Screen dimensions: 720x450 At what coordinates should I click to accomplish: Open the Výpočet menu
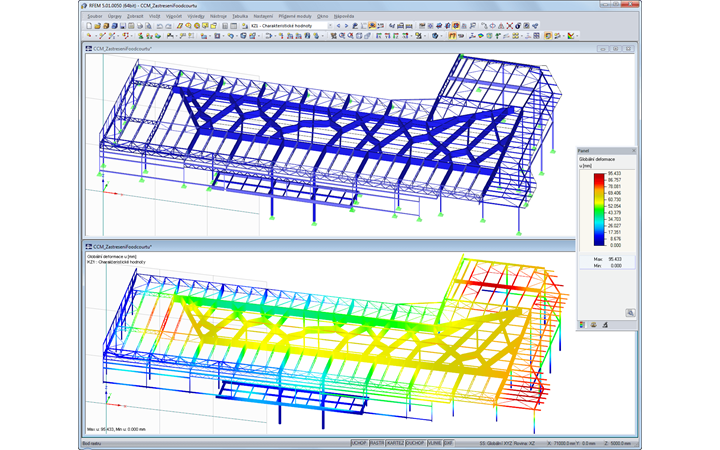point(174,16)
